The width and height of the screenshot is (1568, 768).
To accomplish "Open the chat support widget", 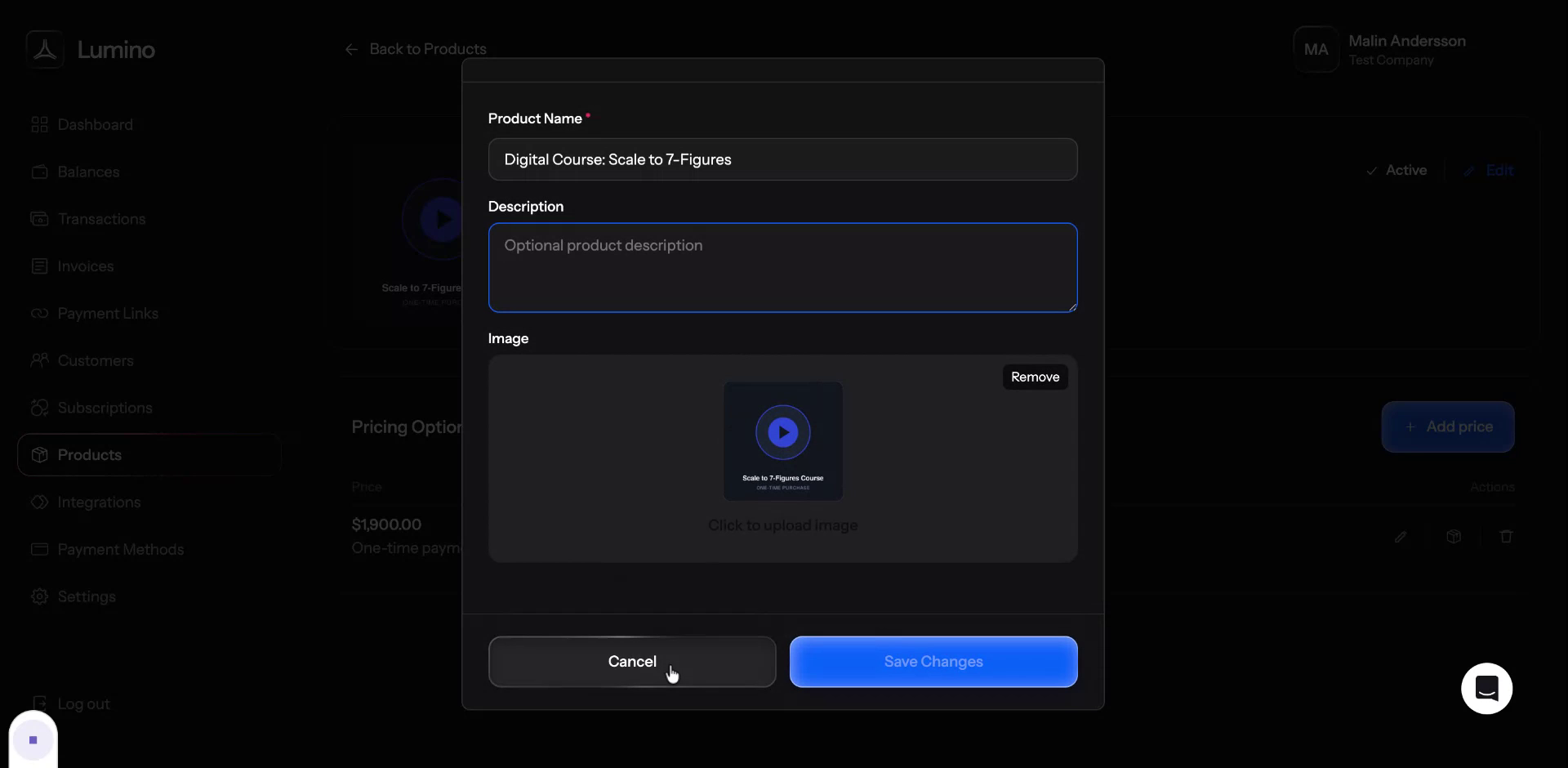I will click(x=1486, y=689).
